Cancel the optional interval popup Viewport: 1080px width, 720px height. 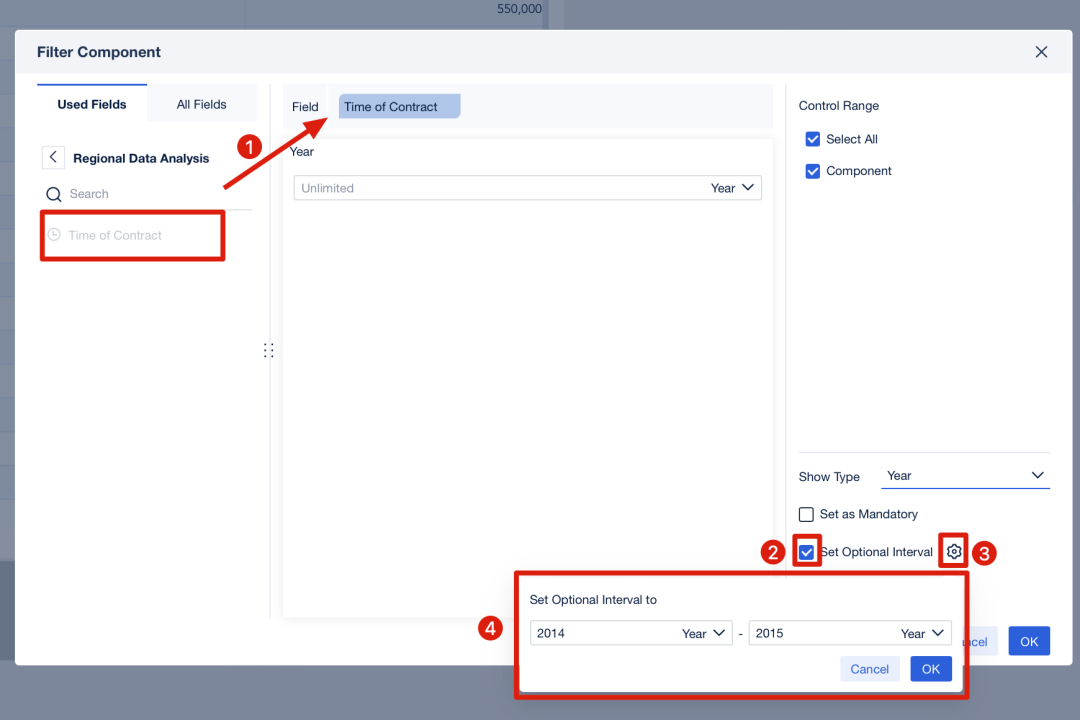click(869, 669)
